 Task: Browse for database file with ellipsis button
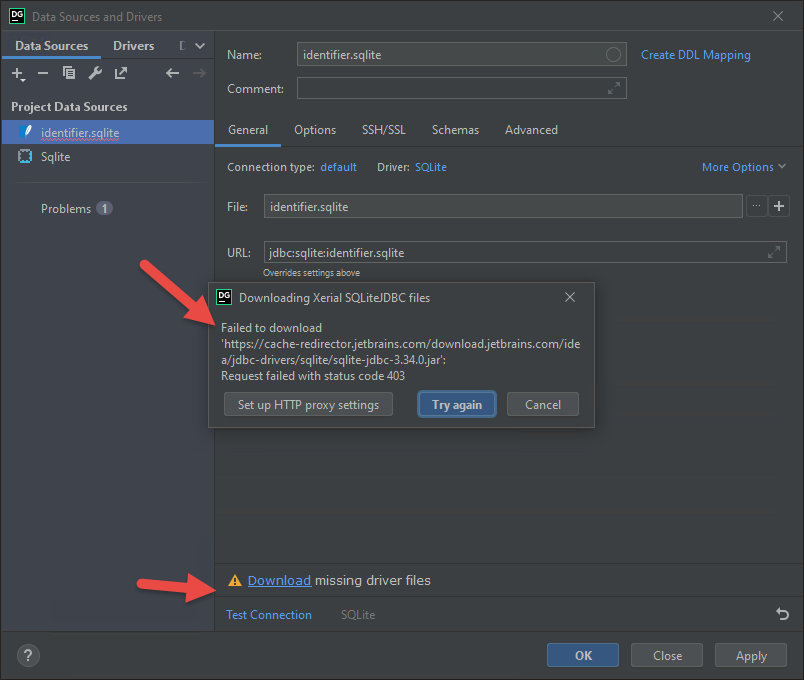coord(756,206)
